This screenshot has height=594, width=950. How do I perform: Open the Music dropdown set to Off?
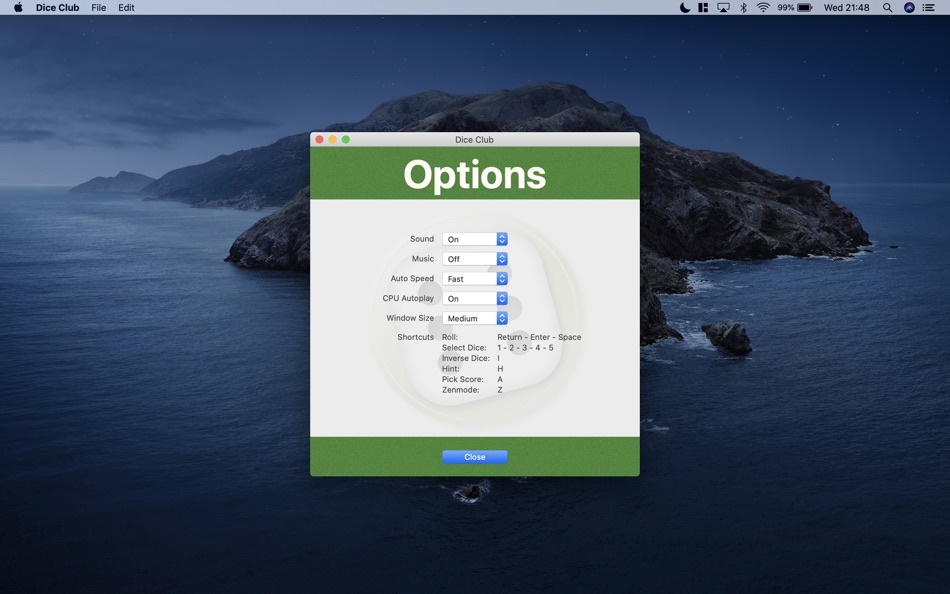[474, 259]
